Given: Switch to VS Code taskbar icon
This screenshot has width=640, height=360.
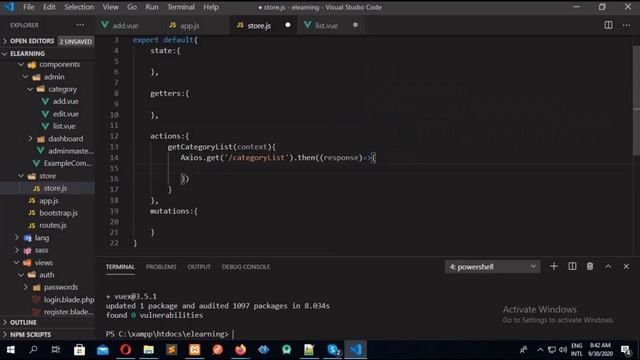Looking at the screenshot, I should point(356,350).
